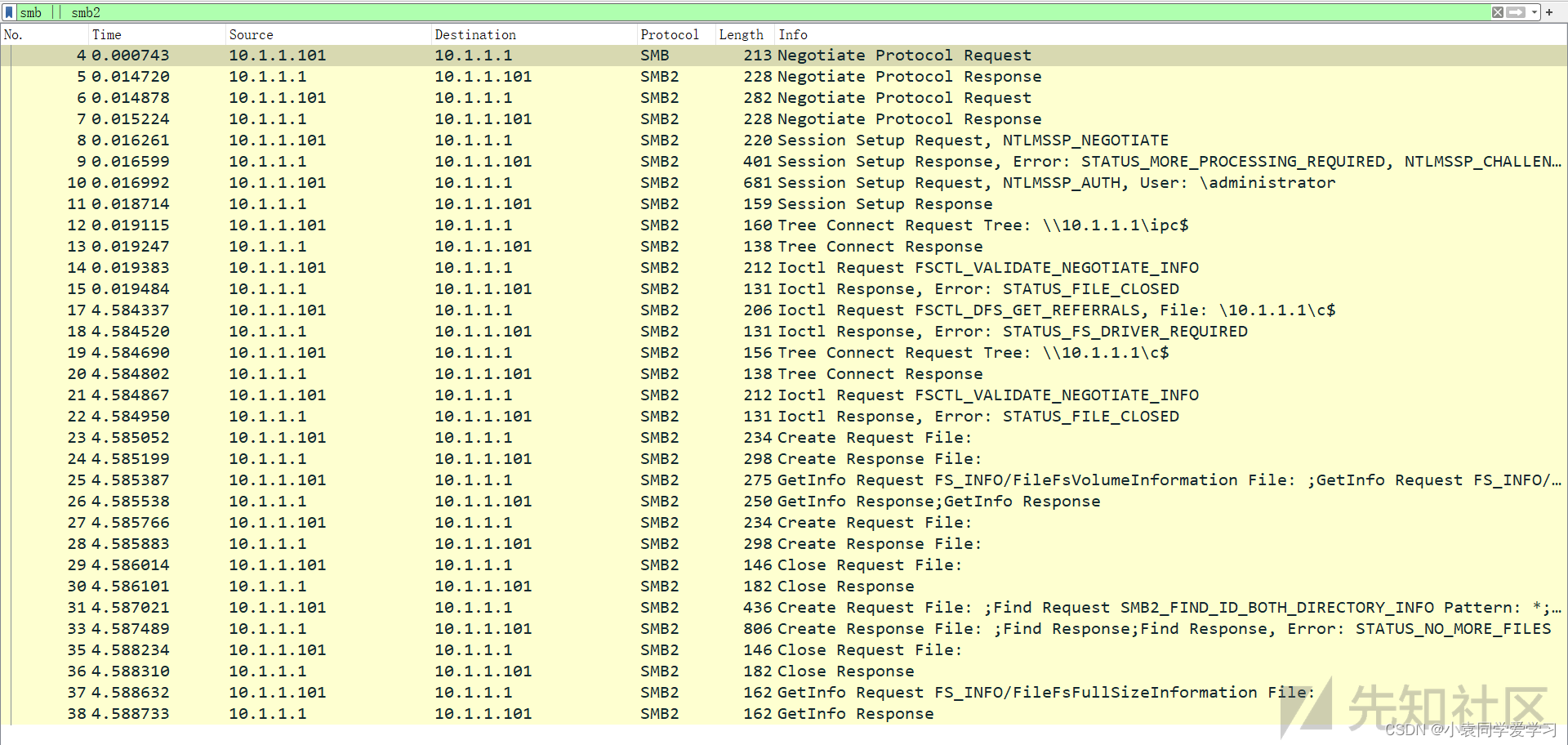
Task: Select STATUS_FS_DRIVER_REQUIRED response row
Action: (784, 332)
